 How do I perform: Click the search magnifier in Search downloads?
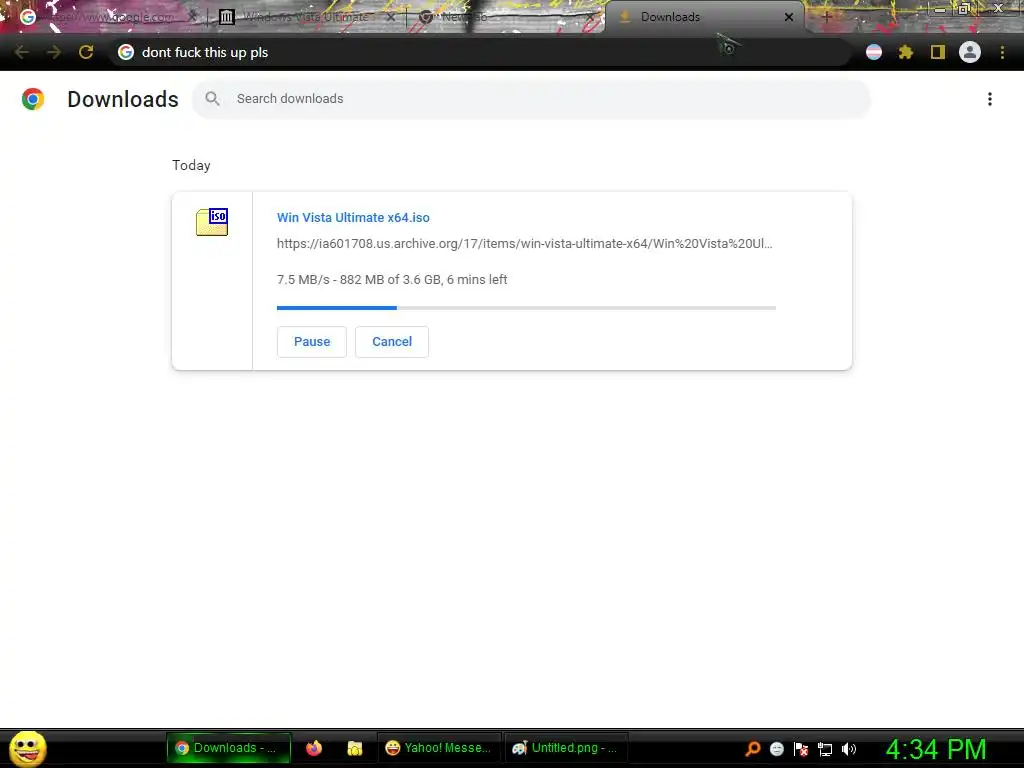point(212,99)
